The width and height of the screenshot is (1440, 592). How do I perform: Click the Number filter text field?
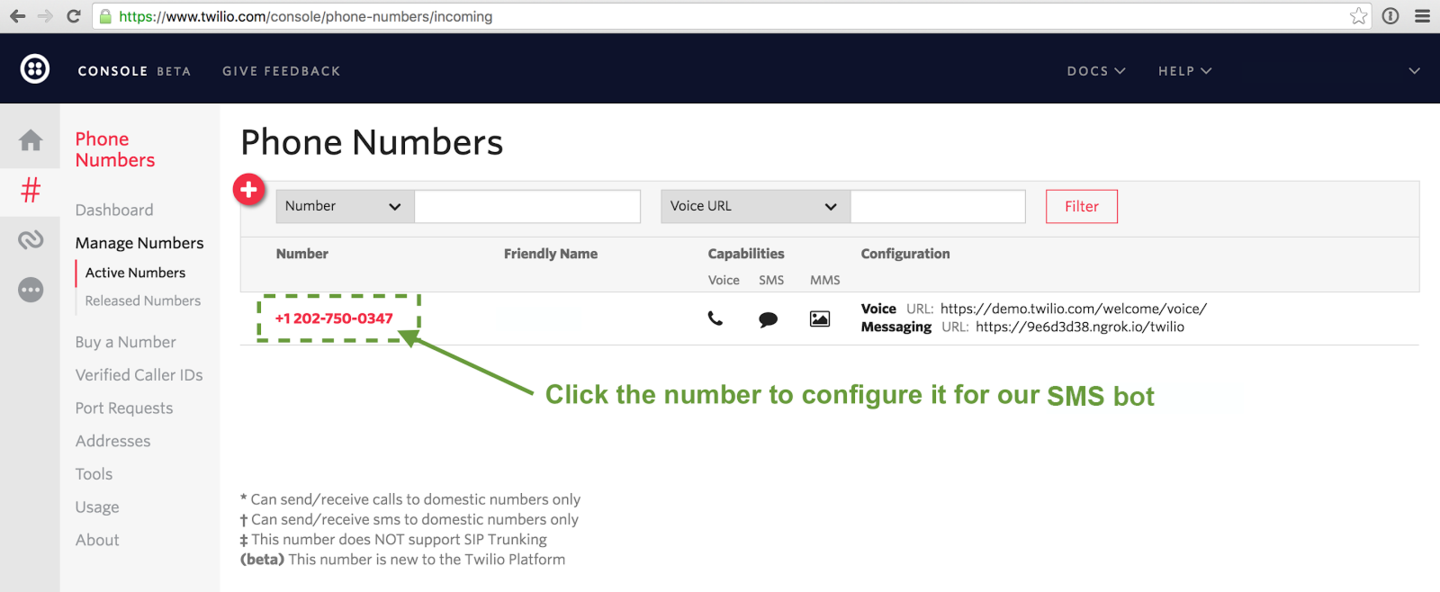(527, 206)
